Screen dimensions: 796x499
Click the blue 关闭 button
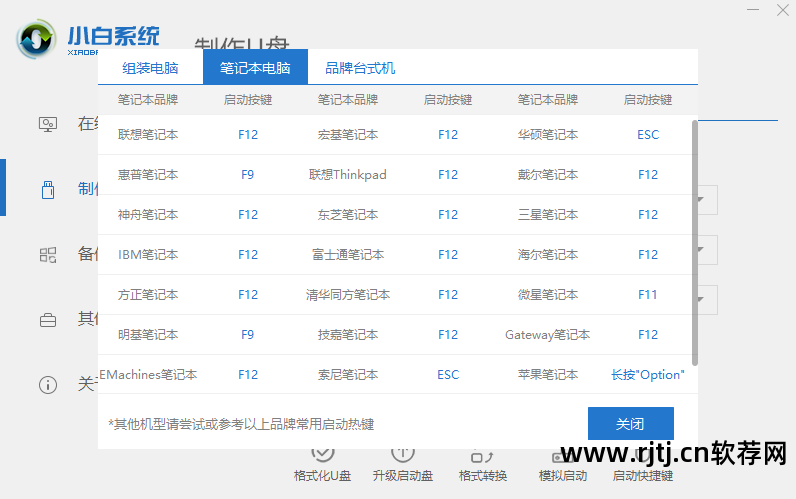point(631,423)
